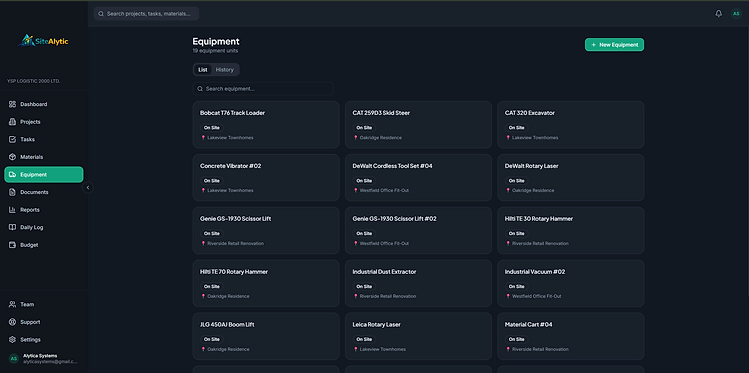Open Industrial Vacuum #02 card

tap(571, 283)
